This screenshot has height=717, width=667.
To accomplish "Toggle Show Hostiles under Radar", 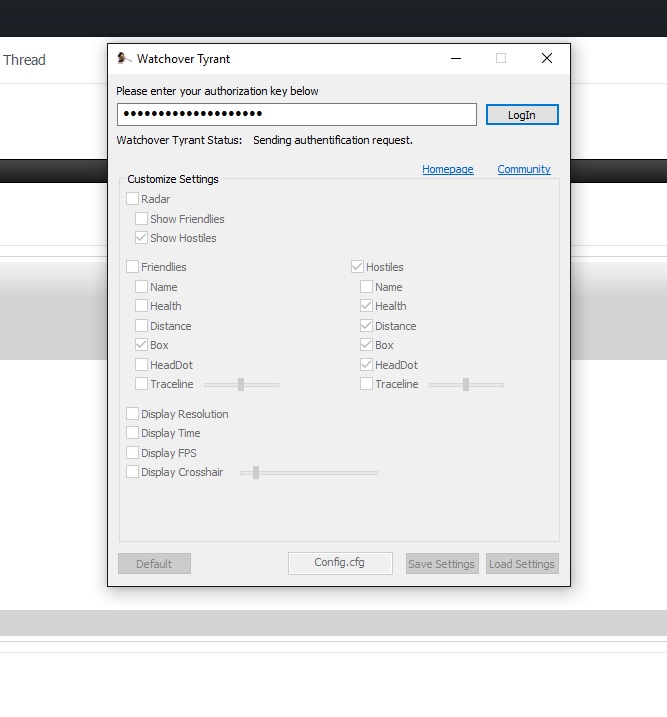I will point(142,238).
